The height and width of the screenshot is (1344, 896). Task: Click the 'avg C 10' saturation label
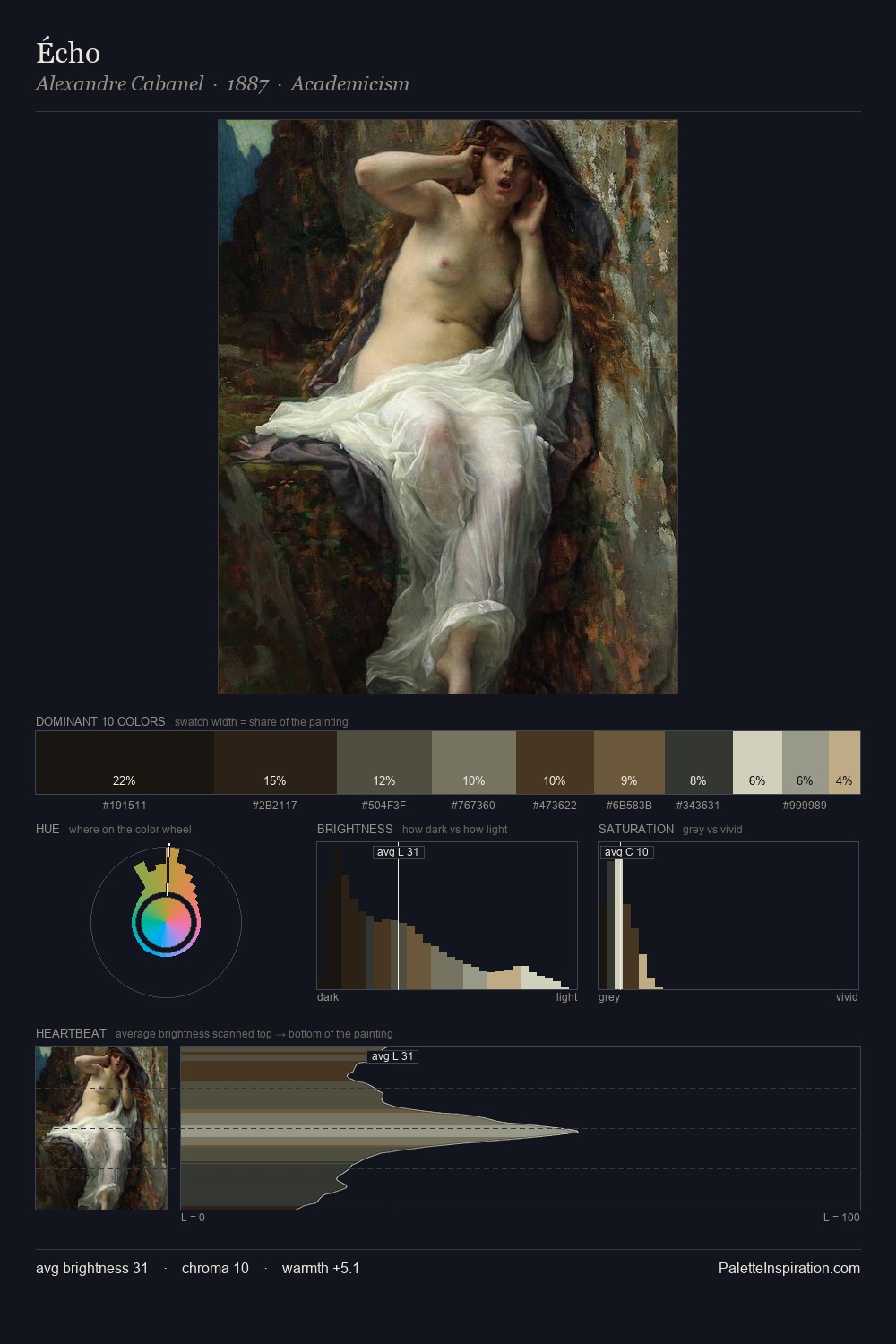[x=626, y=852]
